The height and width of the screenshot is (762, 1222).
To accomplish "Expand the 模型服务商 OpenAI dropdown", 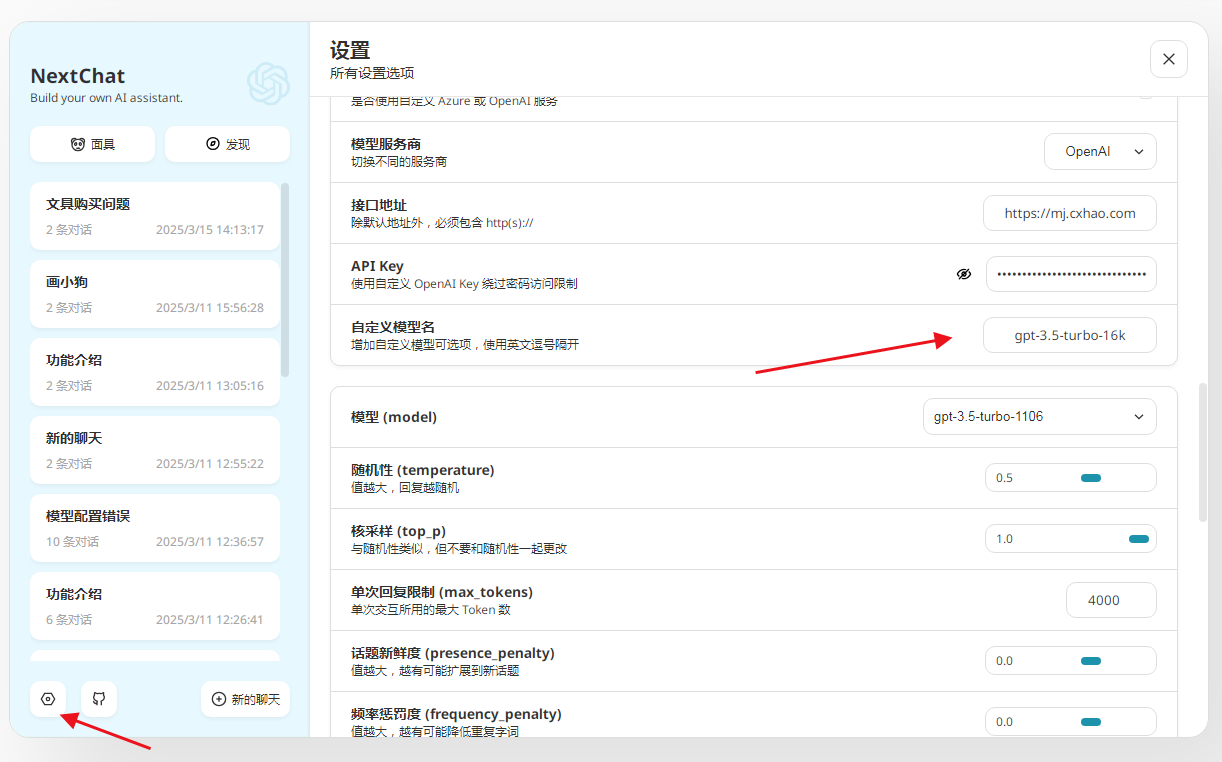I will tap(1100, 152).
